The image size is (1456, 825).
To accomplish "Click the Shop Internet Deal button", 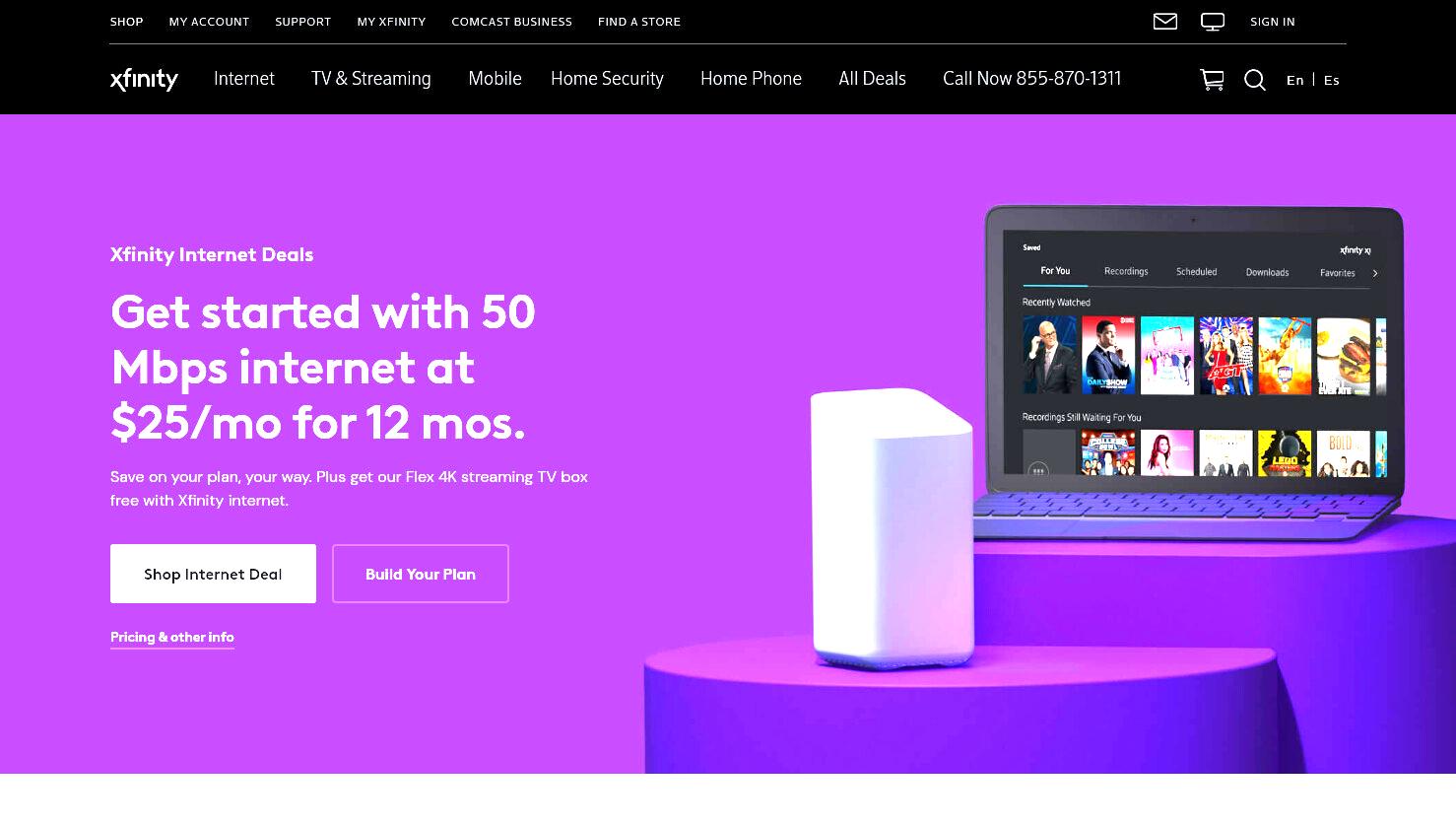I will (x=213, y=574).
